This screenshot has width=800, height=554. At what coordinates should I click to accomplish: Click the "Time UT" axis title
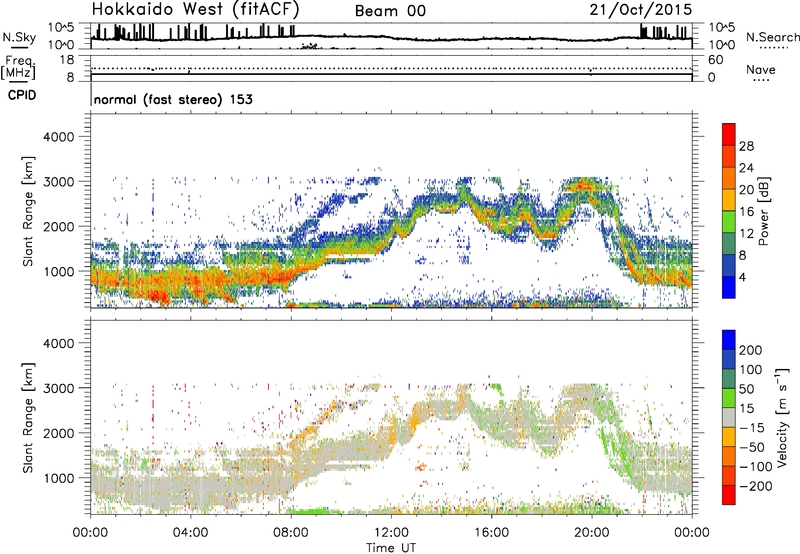[391, 548]
